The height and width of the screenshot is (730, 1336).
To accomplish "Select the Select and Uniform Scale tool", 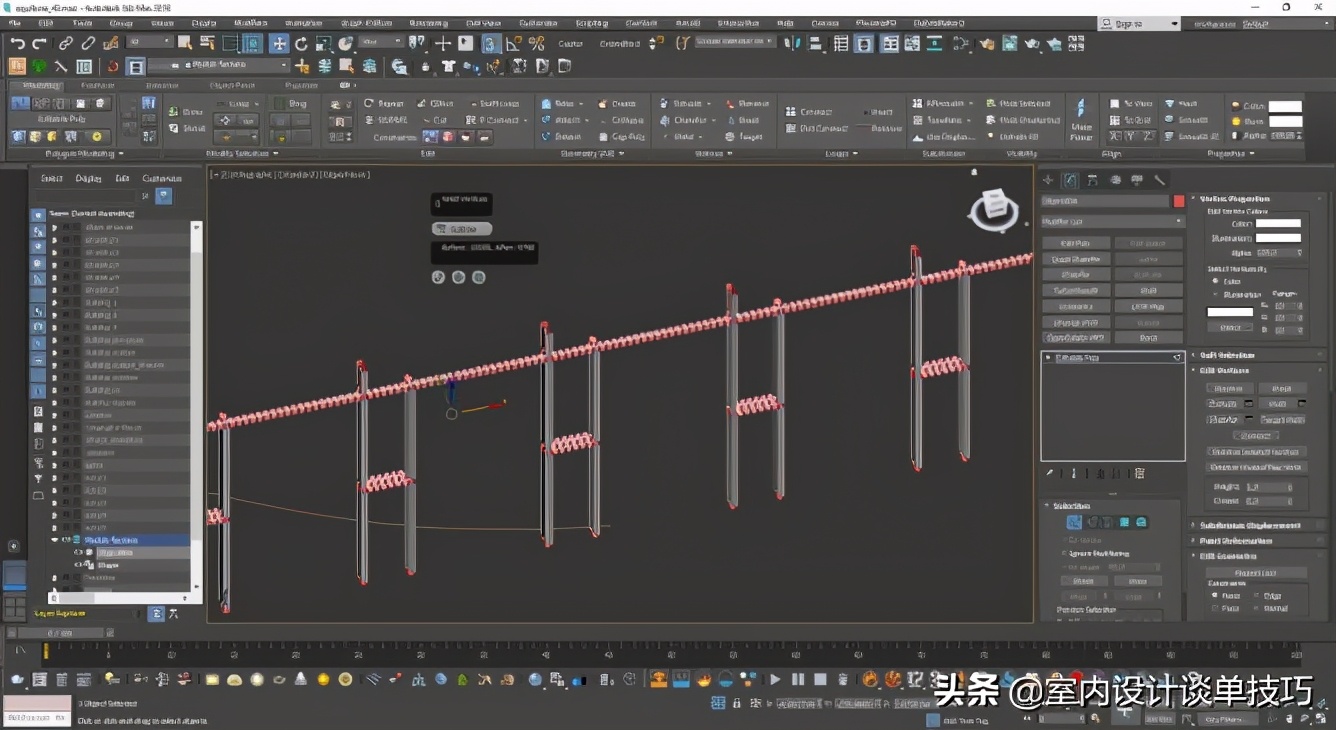I will click(x=322, y=43).
